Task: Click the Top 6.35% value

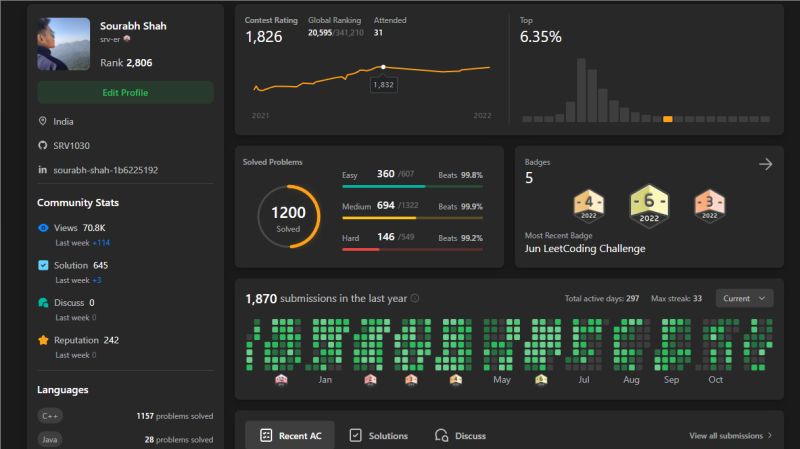Action: 540,37
